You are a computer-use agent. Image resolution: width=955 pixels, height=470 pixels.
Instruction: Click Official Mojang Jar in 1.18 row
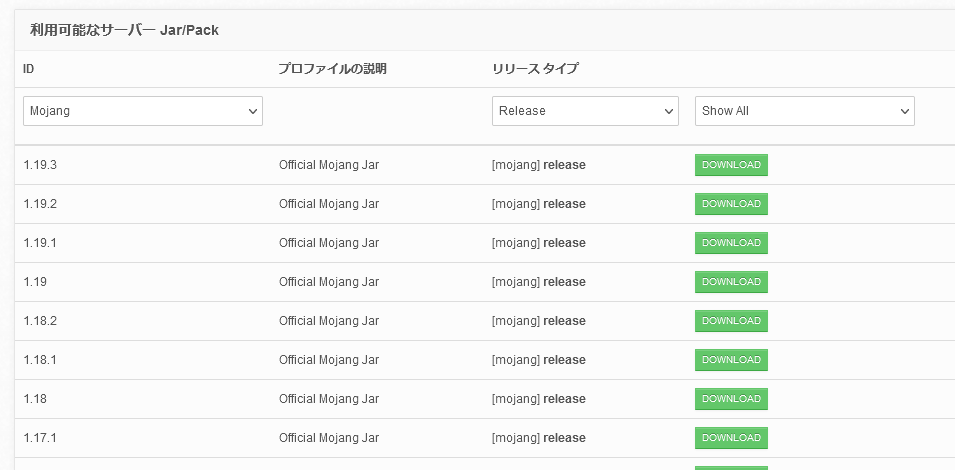(x=329, y=399)
